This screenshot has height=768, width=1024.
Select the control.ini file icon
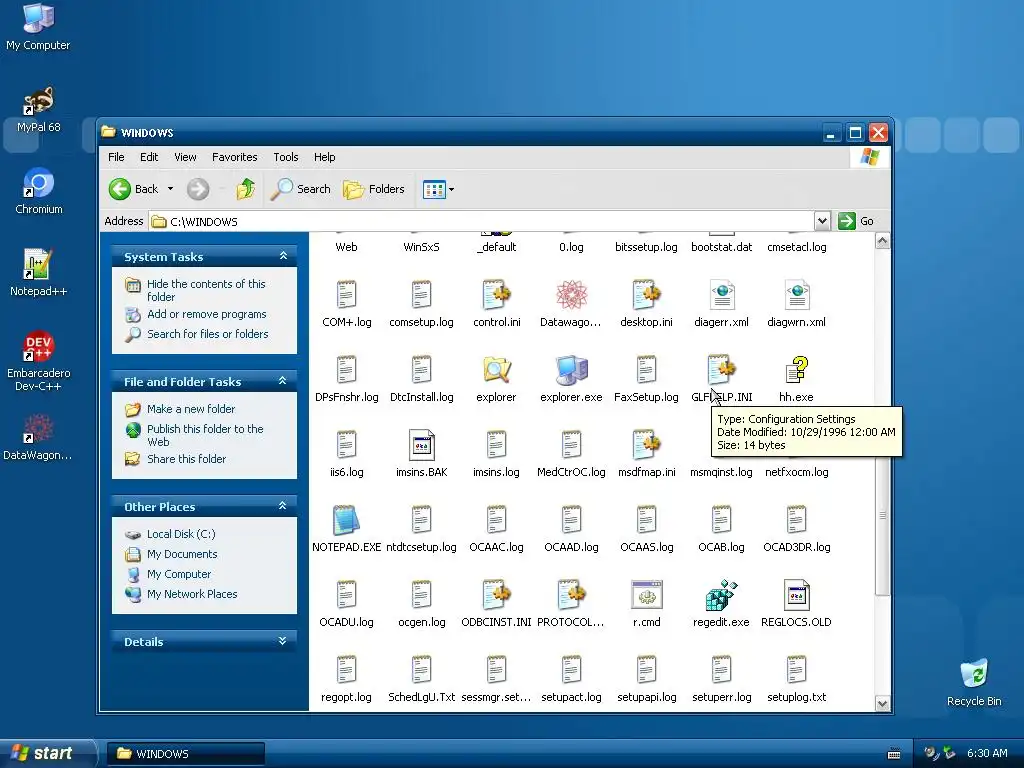click(496, 295)
